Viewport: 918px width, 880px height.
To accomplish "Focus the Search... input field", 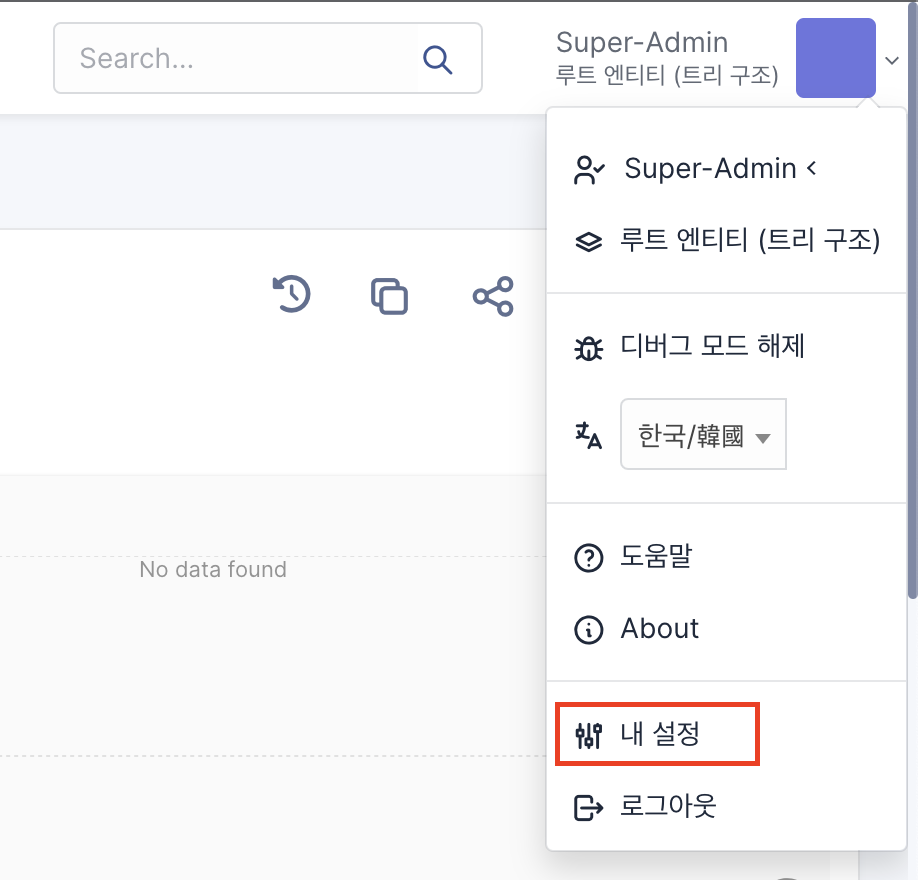I will [x=268, y=58].
